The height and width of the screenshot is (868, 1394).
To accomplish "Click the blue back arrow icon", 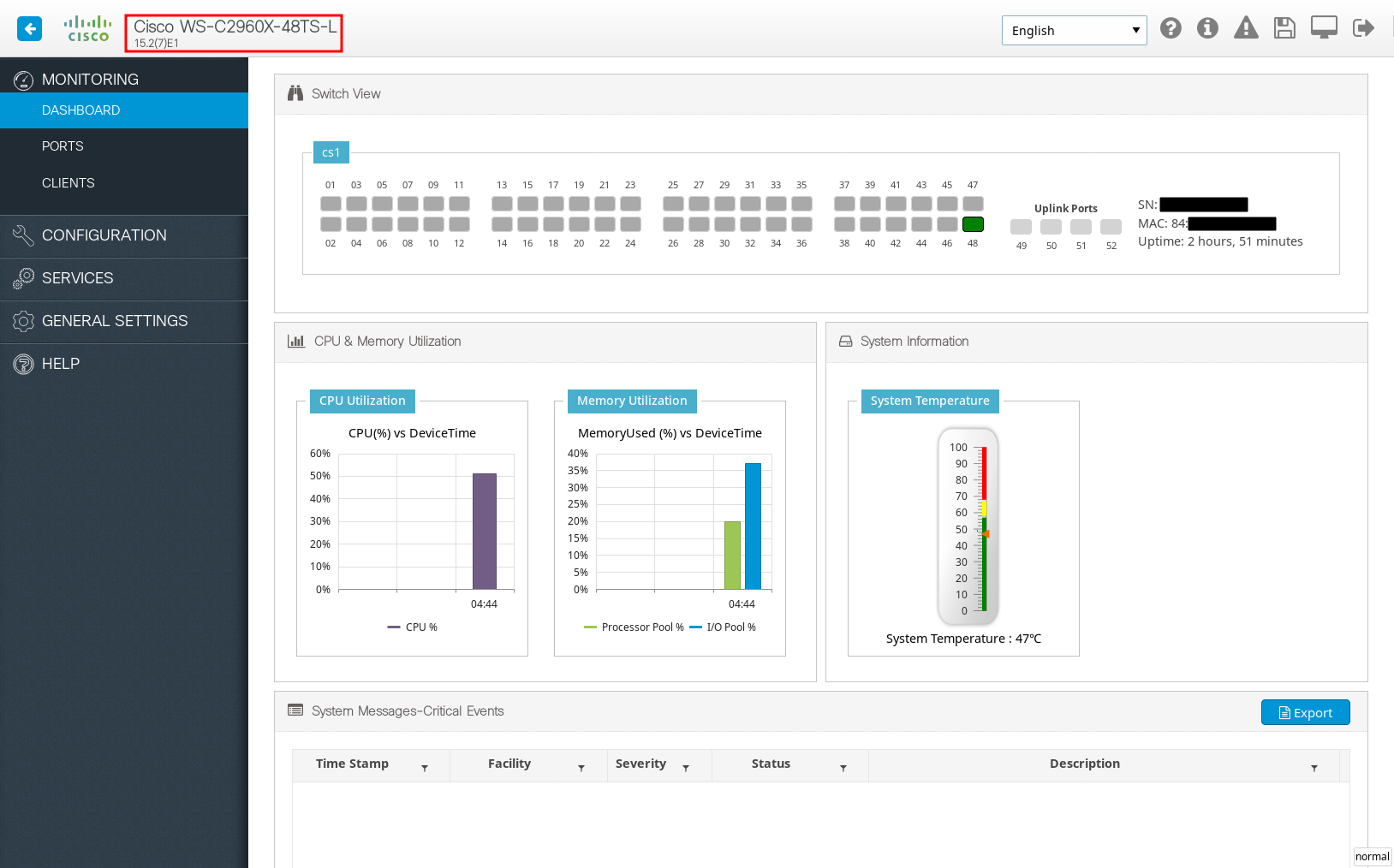I will click(30, 29).
